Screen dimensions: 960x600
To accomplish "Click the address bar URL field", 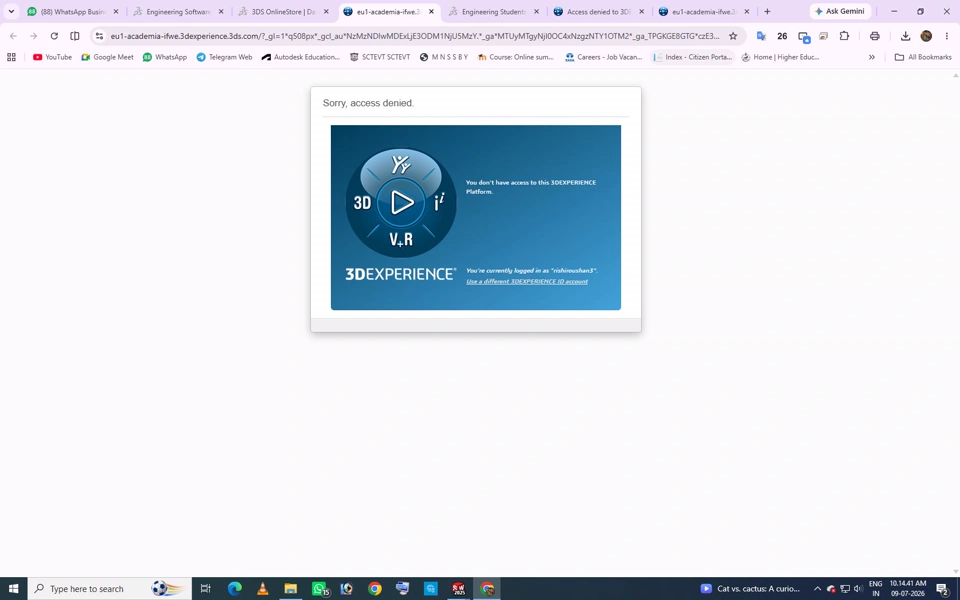I will coord(414,36).
